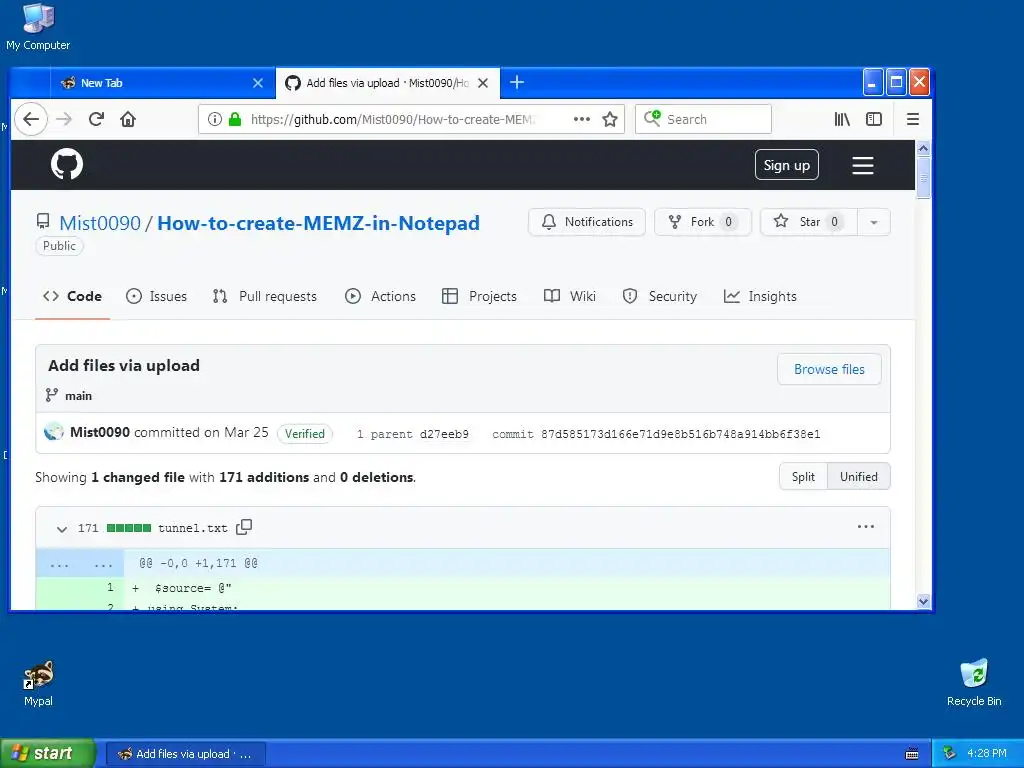Click the Mist0090 author name in commit
Screen dimensions: 1024x768
tap(100, 432)
